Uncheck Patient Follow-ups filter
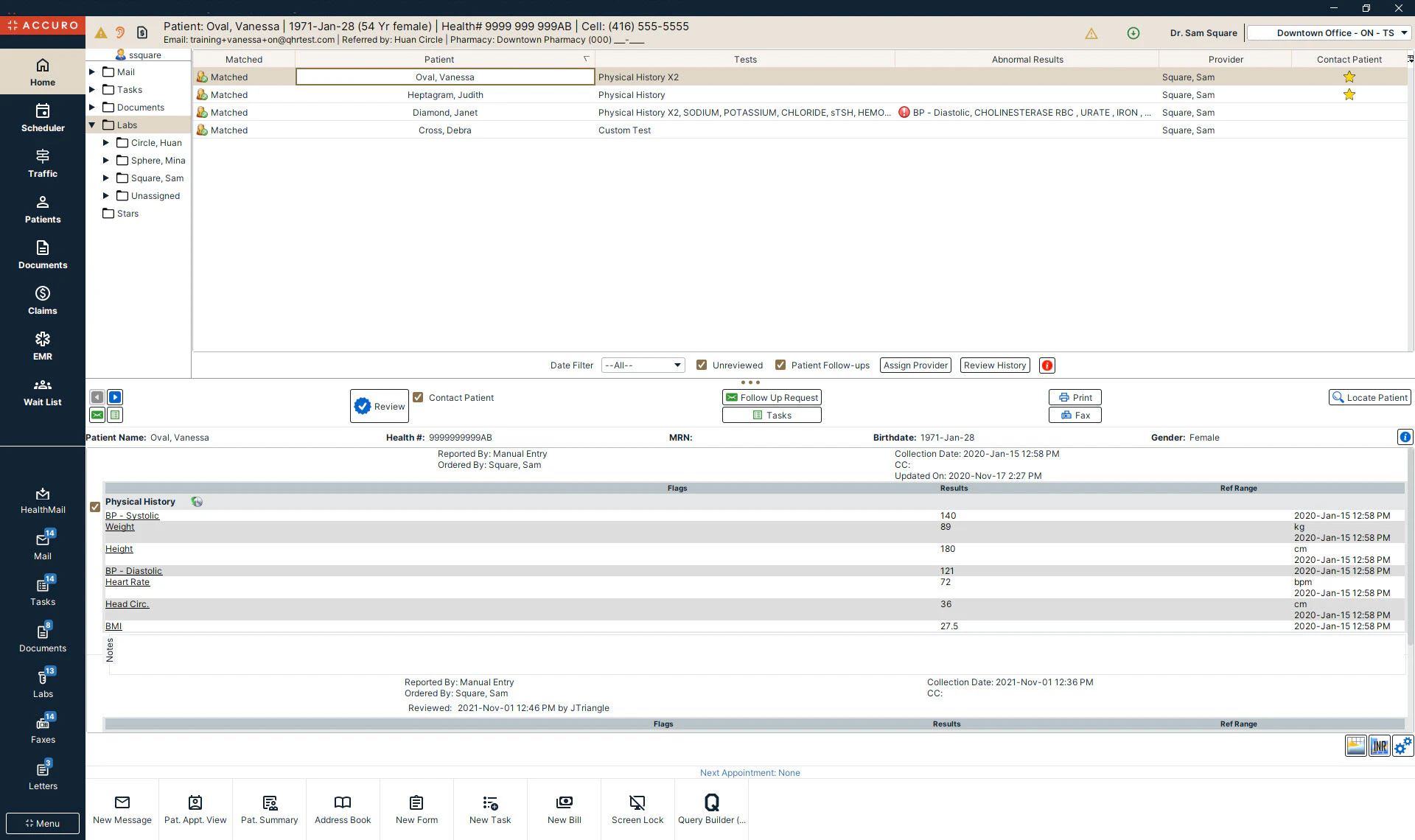1415x840 pixels. [x=780, y=364]
